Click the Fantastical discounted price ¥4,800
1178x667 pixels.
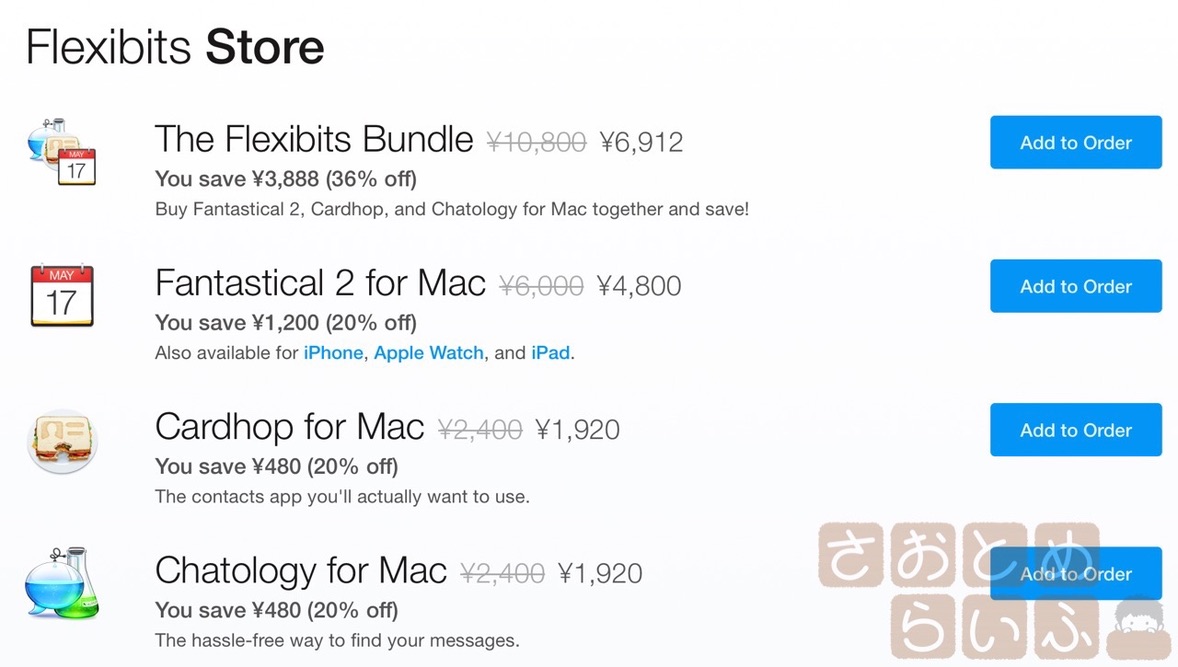tap(639, 286)
